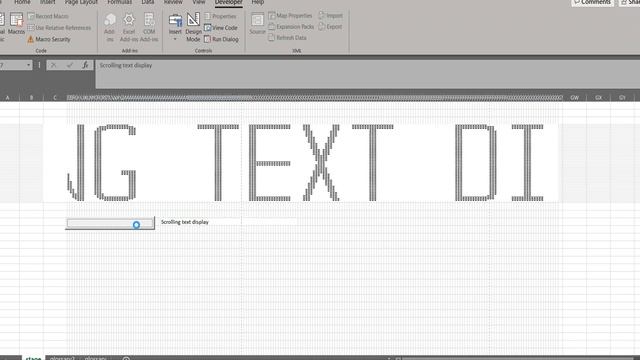Viewport: 640px width, 360px height.
Task: Select column B header
Action: click(31, 98)
